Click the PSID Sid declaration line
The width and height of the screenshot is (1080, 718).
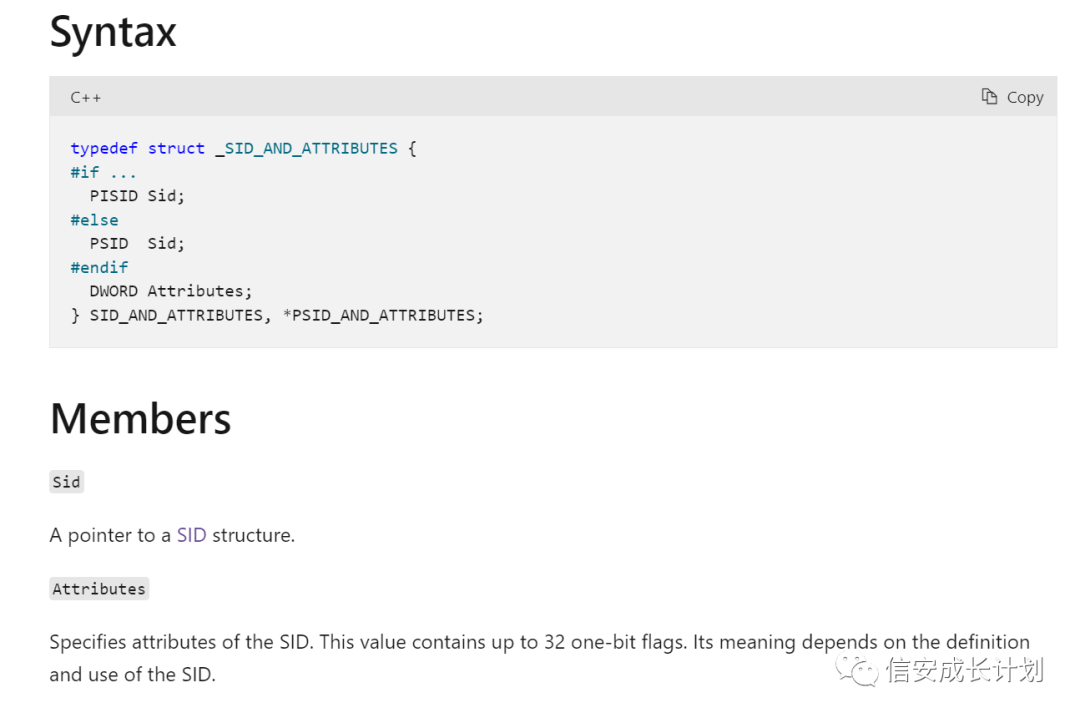click(137, 243)
